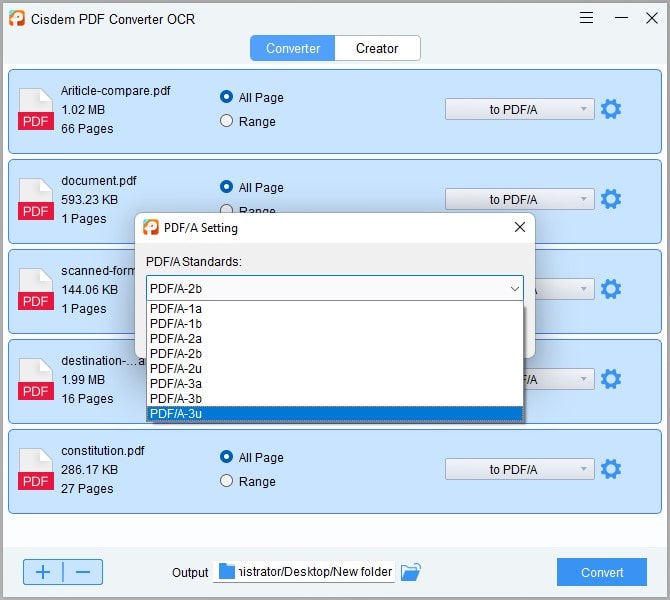Open settings gear for document.pdf
Screen dimensions: 670x600
tap(611, 199)
